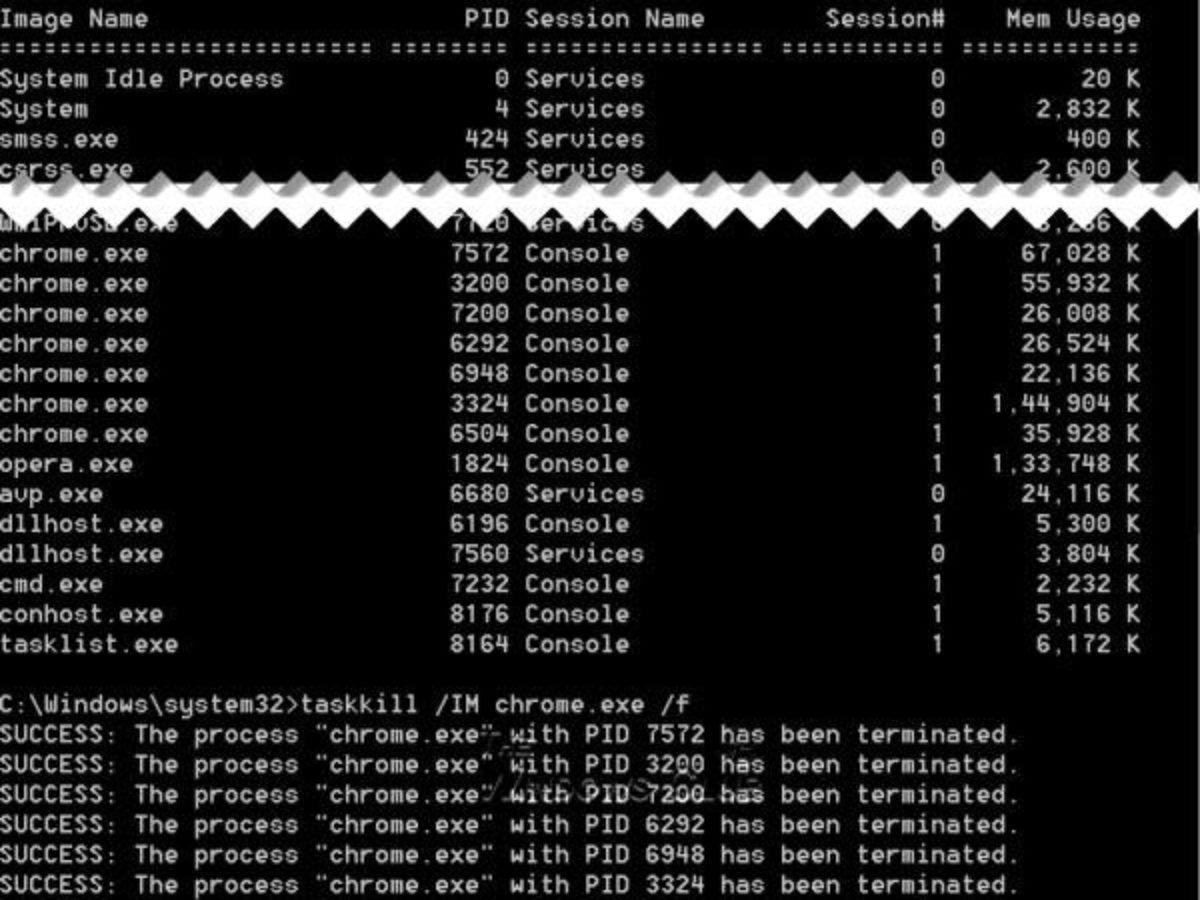
Task: Click the PID column header
Action: click(486, 19)
